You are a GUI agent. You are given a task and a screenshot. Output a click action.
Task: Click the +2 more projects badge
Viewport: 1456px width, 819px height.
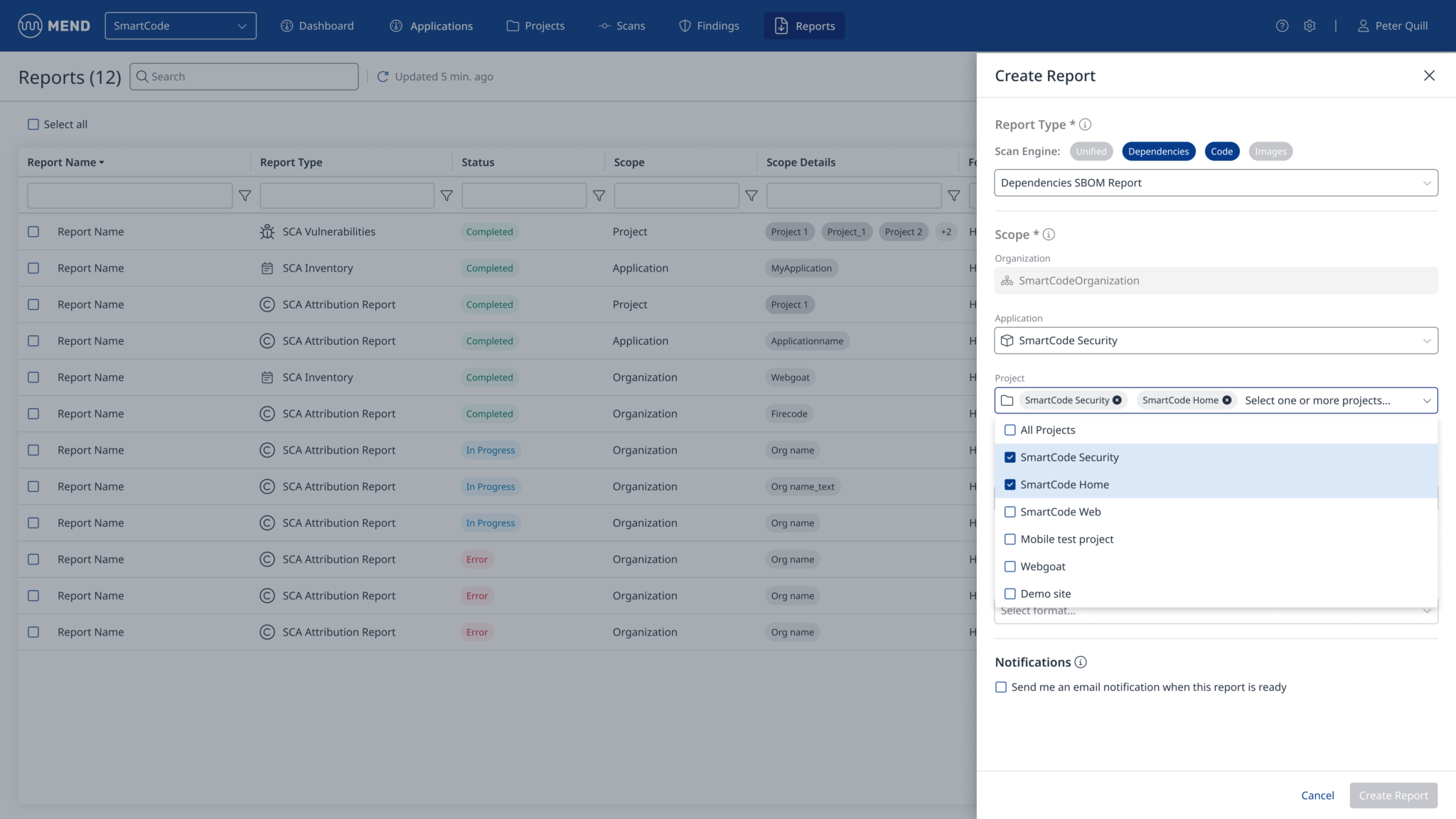coord(946,232)
